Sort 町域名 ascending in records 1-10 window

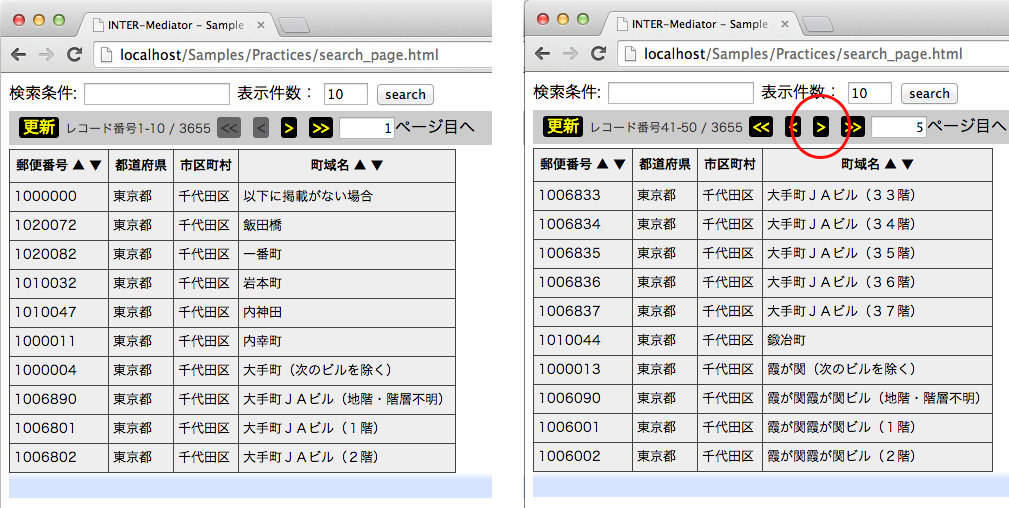(360, 165)
